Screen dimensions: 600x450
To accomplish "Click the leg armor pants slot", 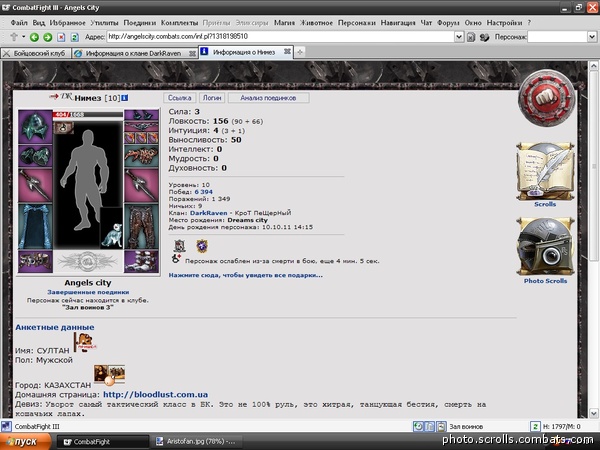I will 141,226.
